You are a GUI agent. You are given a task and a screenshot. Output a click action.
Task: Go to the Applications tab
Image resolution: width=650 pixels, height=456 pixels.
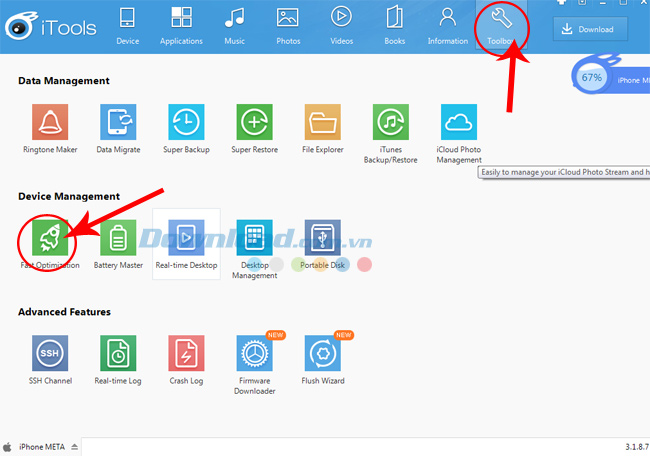click(x=181, y=25)
